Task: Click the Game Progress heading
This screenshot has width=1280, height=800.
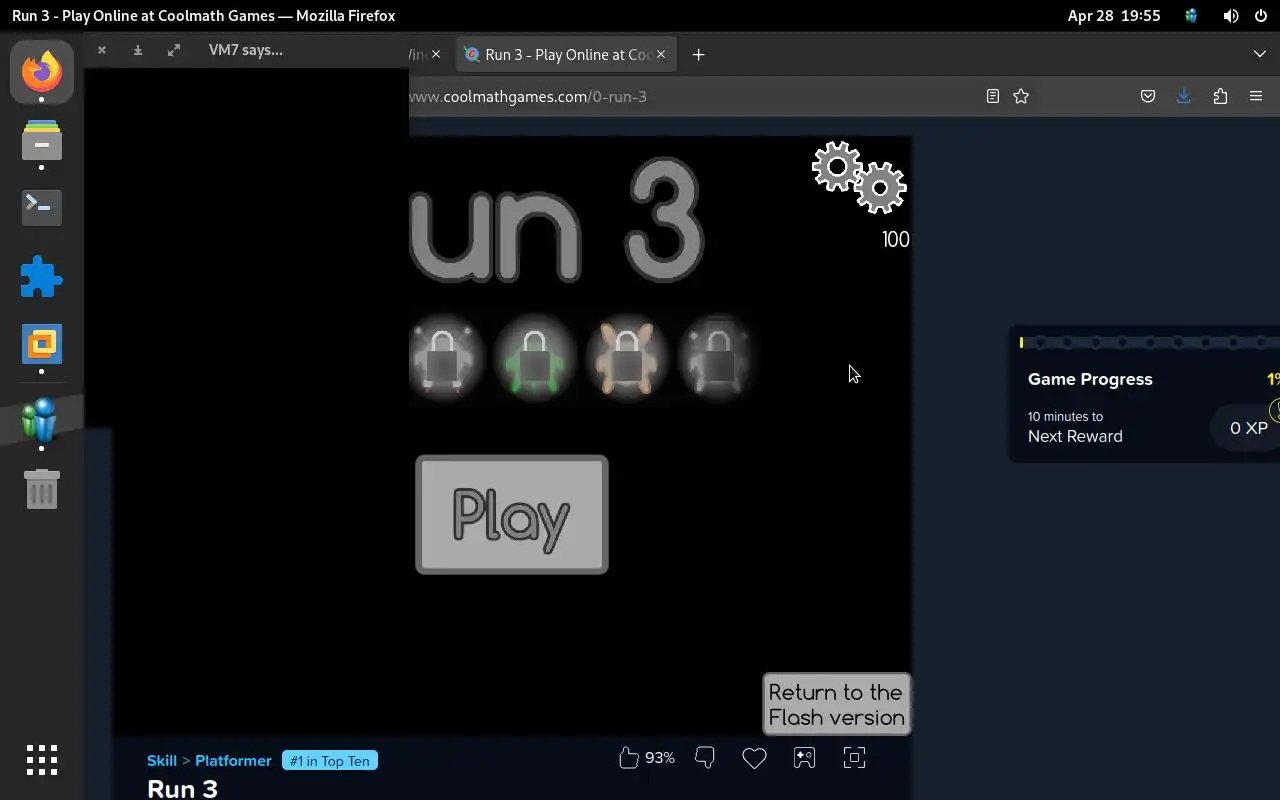Action: pos(1090,379)
